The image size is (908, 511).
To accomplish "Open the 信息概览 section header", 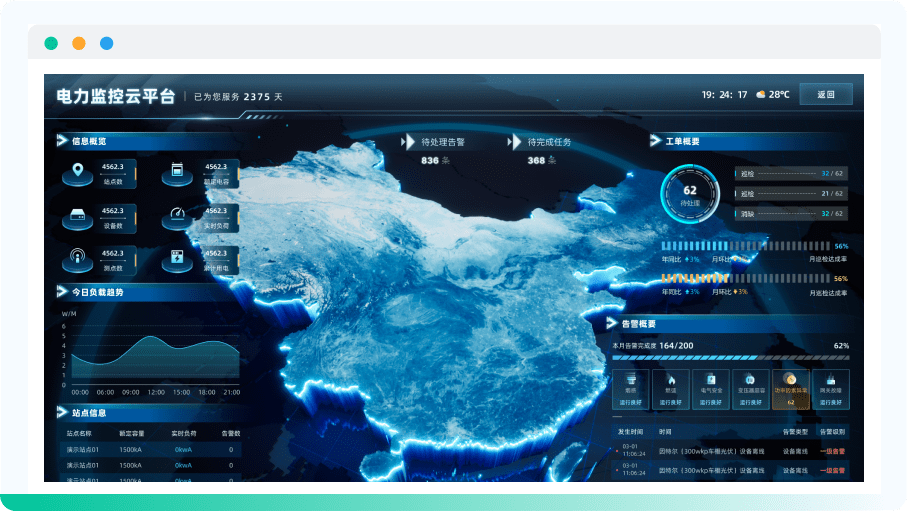I will pos(89,141).
